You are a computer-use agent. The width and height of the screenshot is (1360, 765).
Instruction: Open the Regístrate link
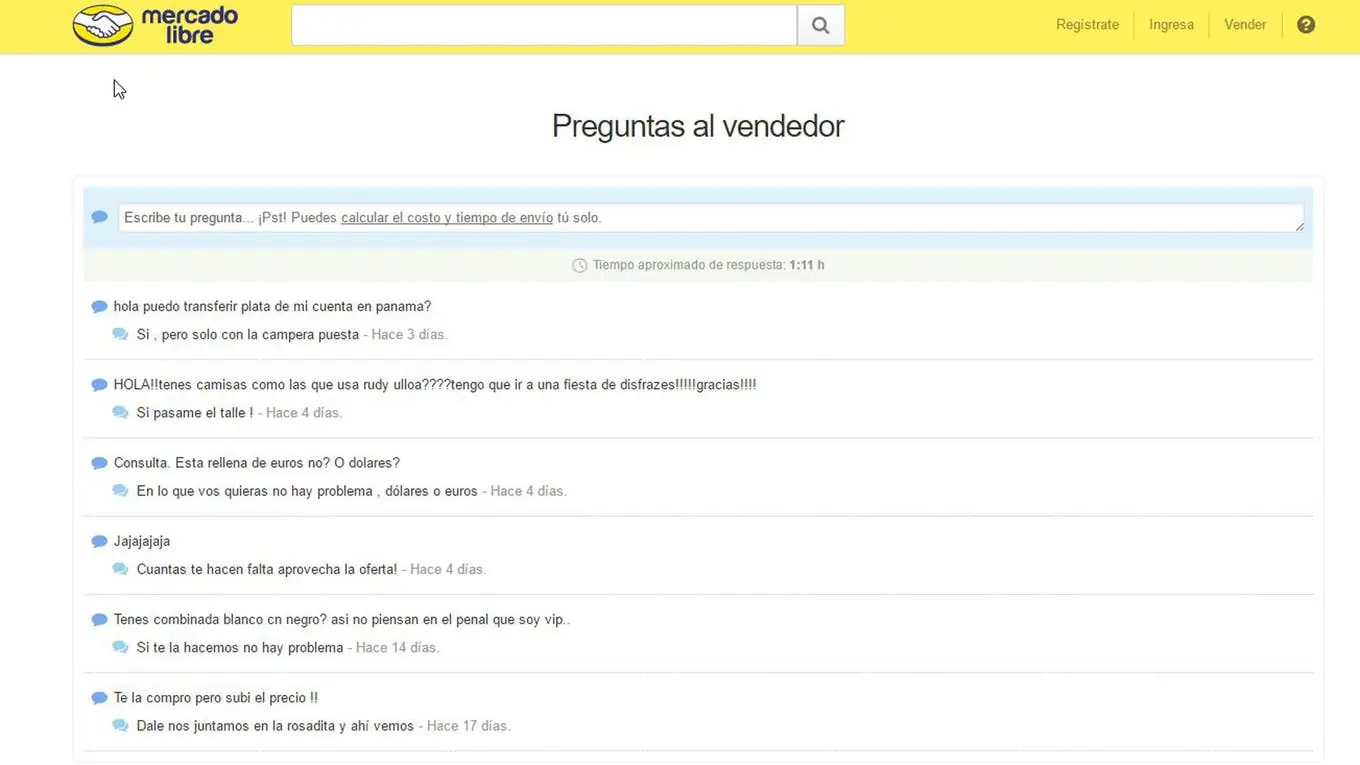[x=1087, y=25]
